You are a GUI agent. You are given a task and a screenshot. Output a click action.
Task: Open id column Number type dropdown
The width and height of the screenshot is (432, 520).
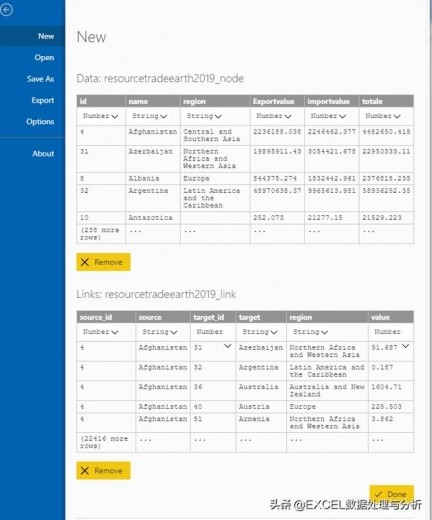[x=101, y=116]
